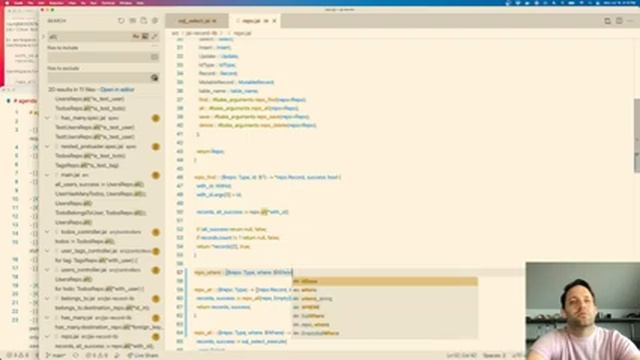Viewport: 640px width, 360px height.
Task: Switch to the sql_select.jai editor tab
Action: click(x=197, y=21)
